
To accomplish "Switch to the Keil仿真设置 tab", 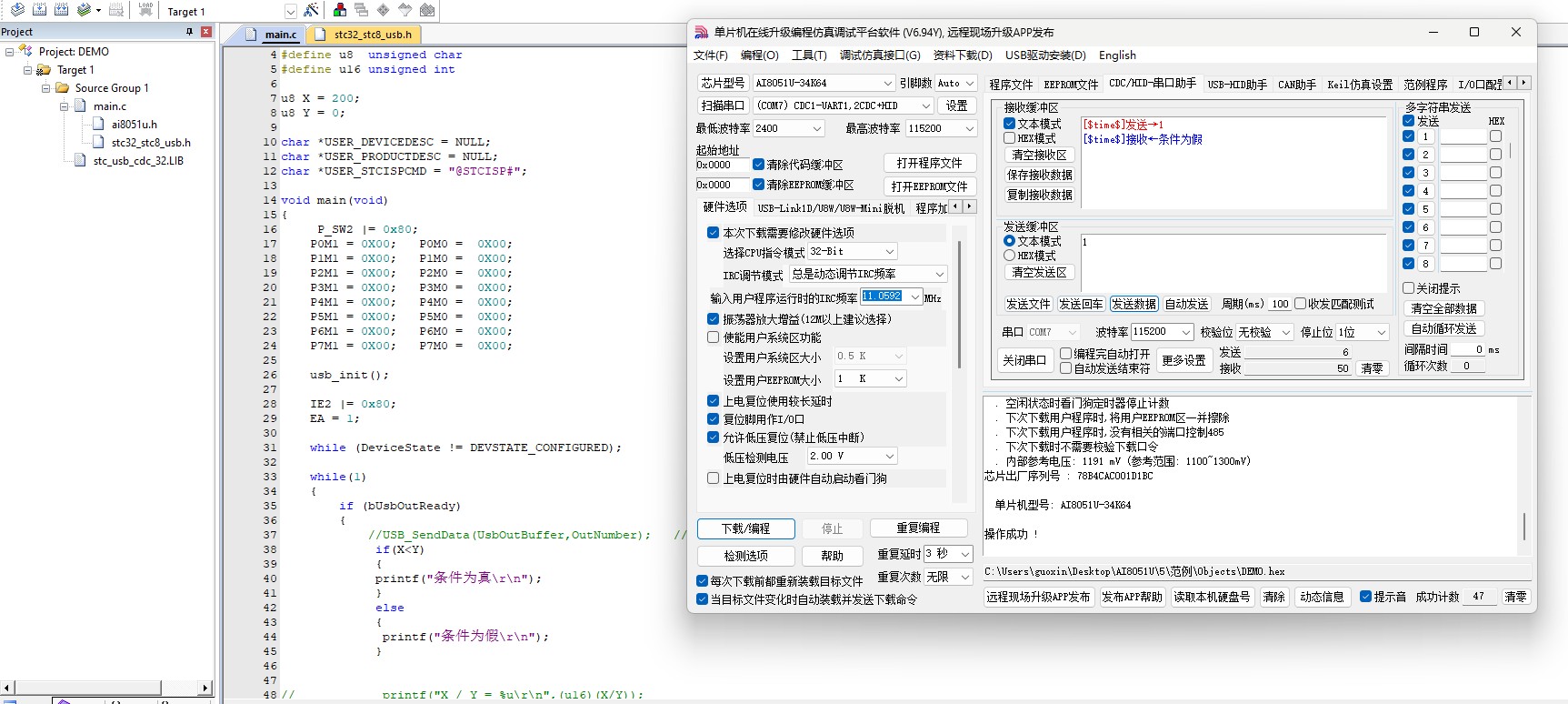I will click(1360, 85).
